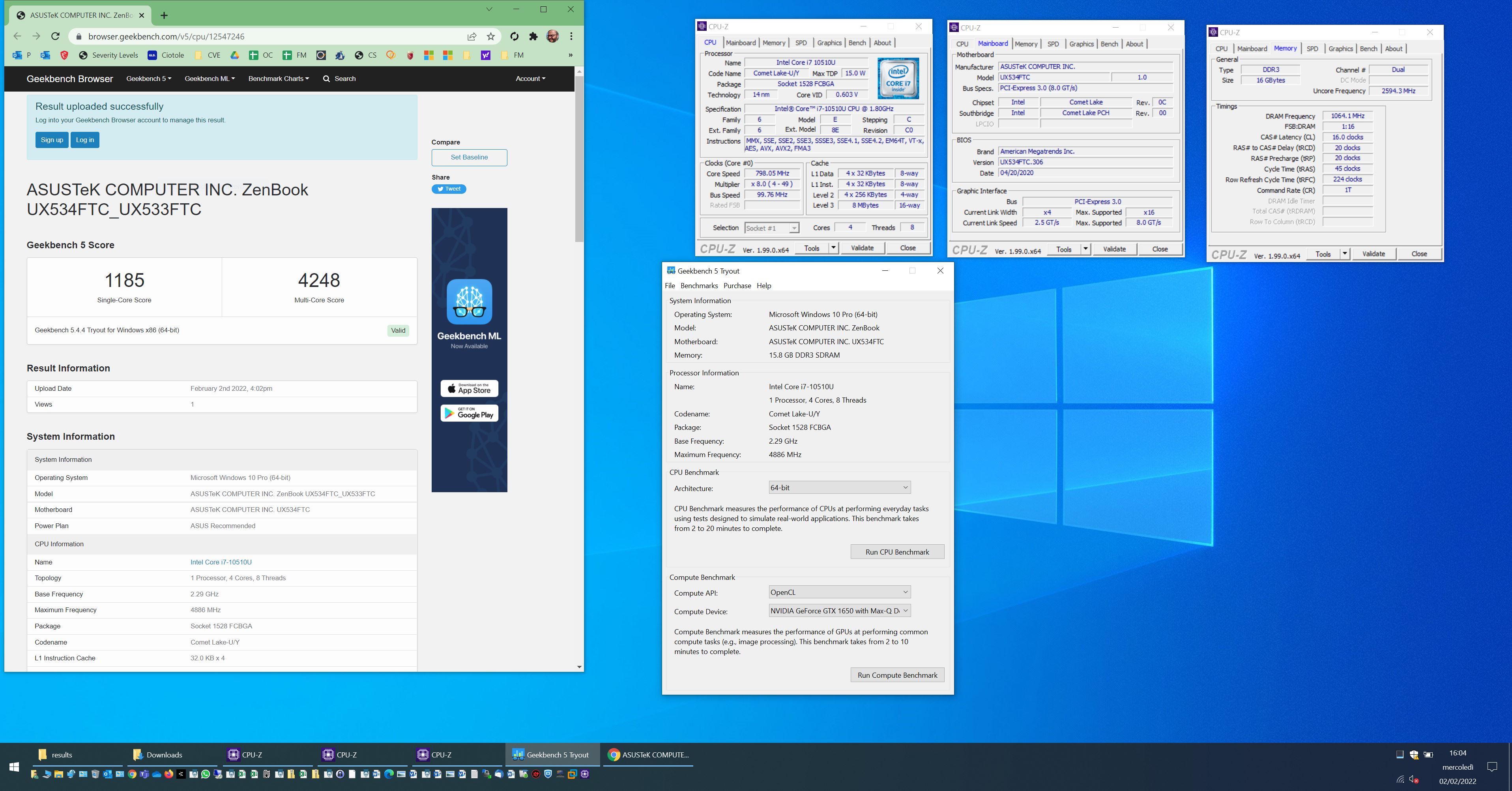
Task: Click the Geekbench Browser brand title
Action: [x=70, y=79]
